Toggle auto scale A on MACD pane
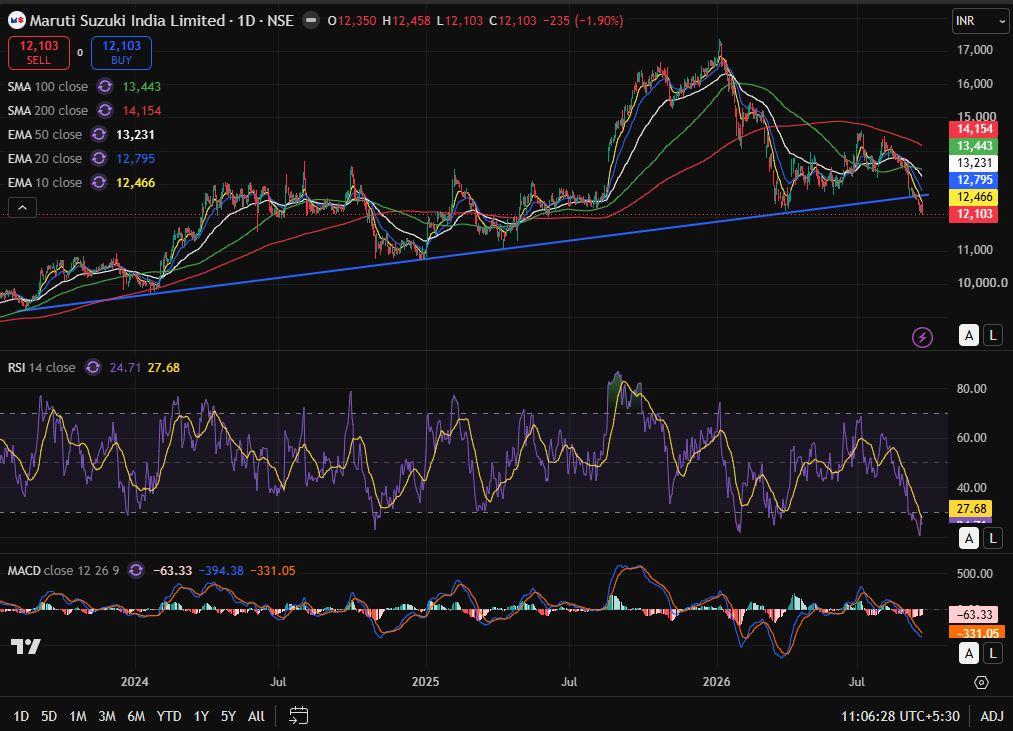 tap(968, 653)
